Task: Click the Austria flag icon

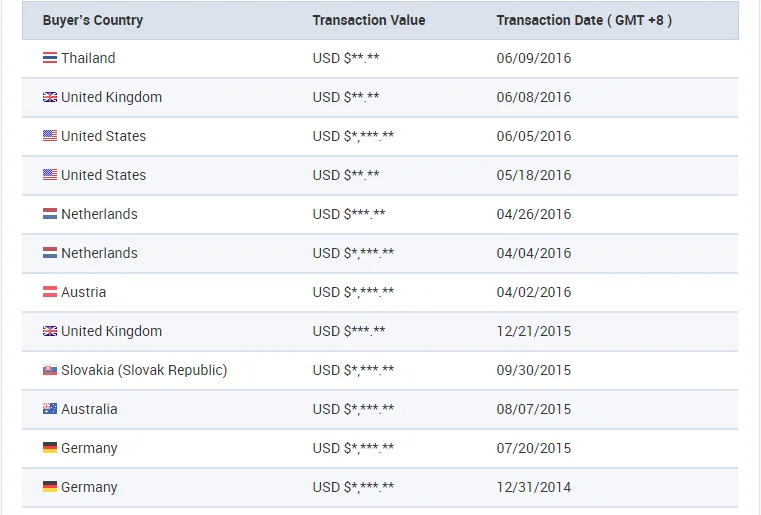Action: (x=50, y=292)
